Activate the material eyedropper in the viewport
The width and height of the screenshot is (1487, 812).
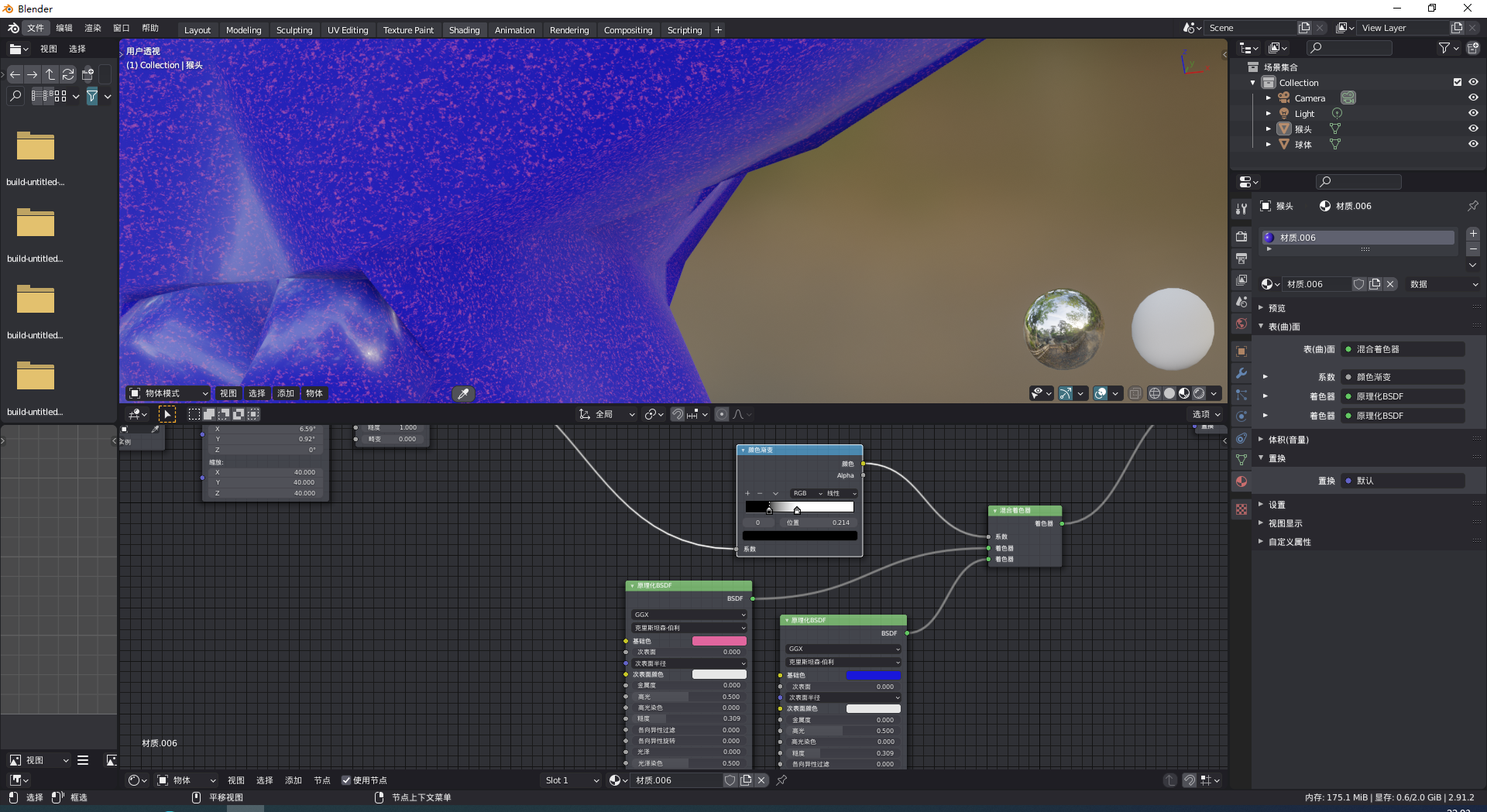(463, 394)
